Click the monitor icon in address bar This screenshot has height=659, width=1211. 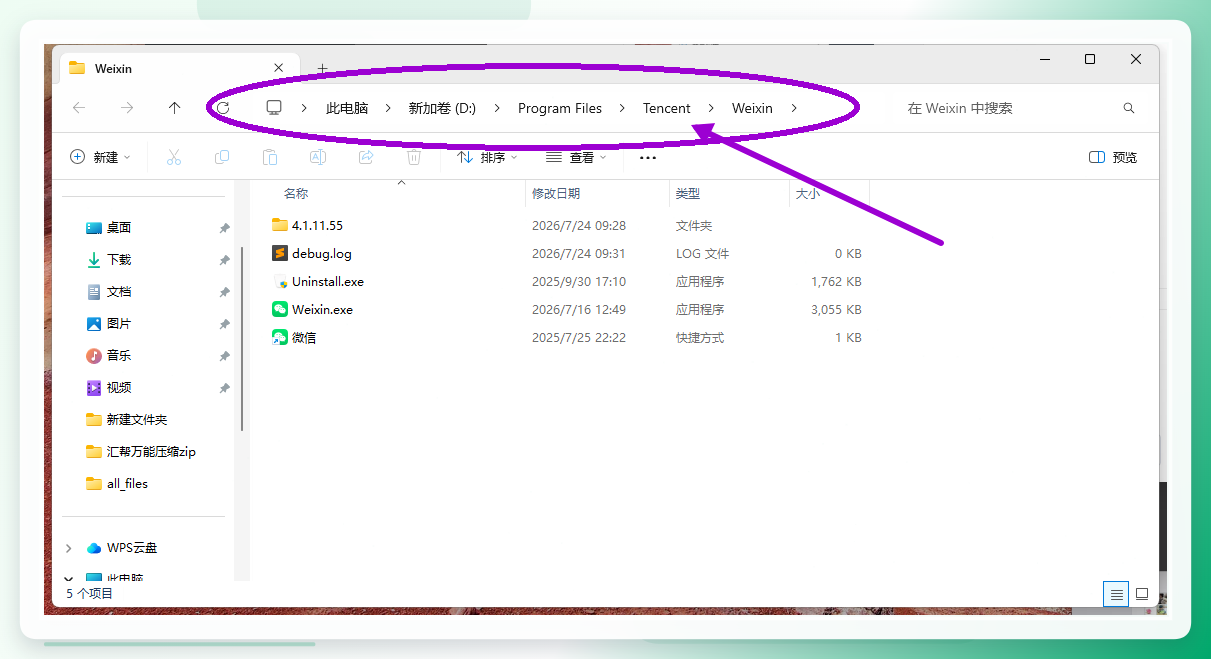coord(273,107)
